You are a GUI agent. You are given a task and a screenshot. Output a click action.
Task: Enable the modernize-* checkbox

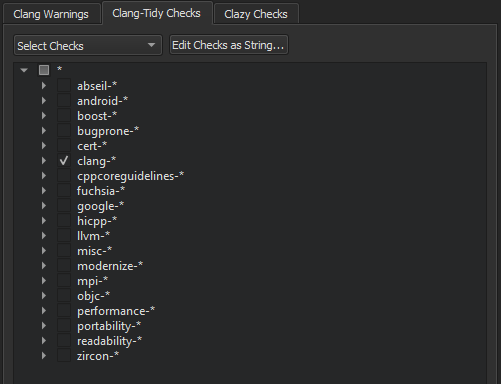(x=64, y=266)
